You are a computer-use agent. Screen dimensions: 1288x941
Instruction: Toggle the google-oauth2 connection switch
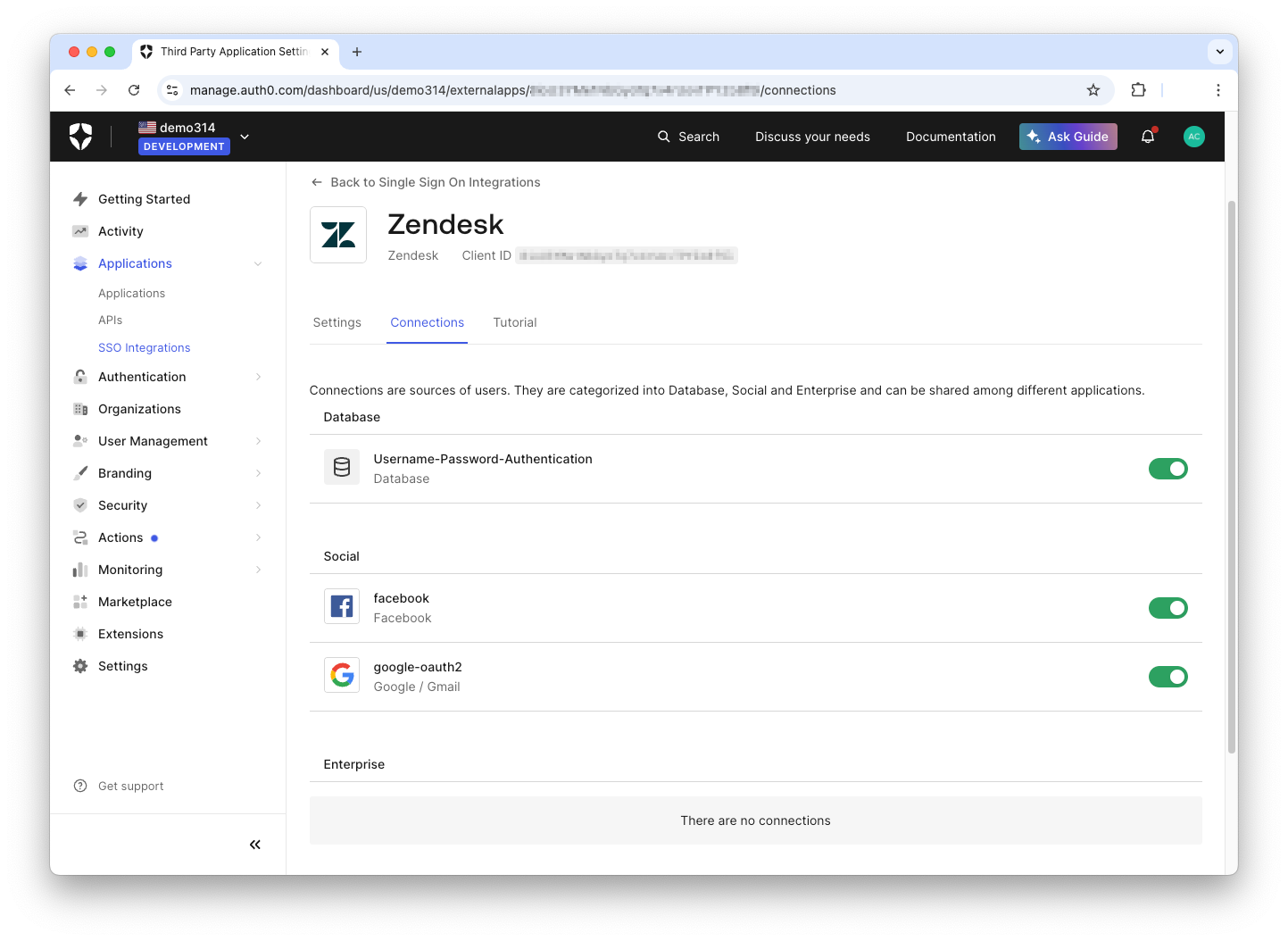1168,677
